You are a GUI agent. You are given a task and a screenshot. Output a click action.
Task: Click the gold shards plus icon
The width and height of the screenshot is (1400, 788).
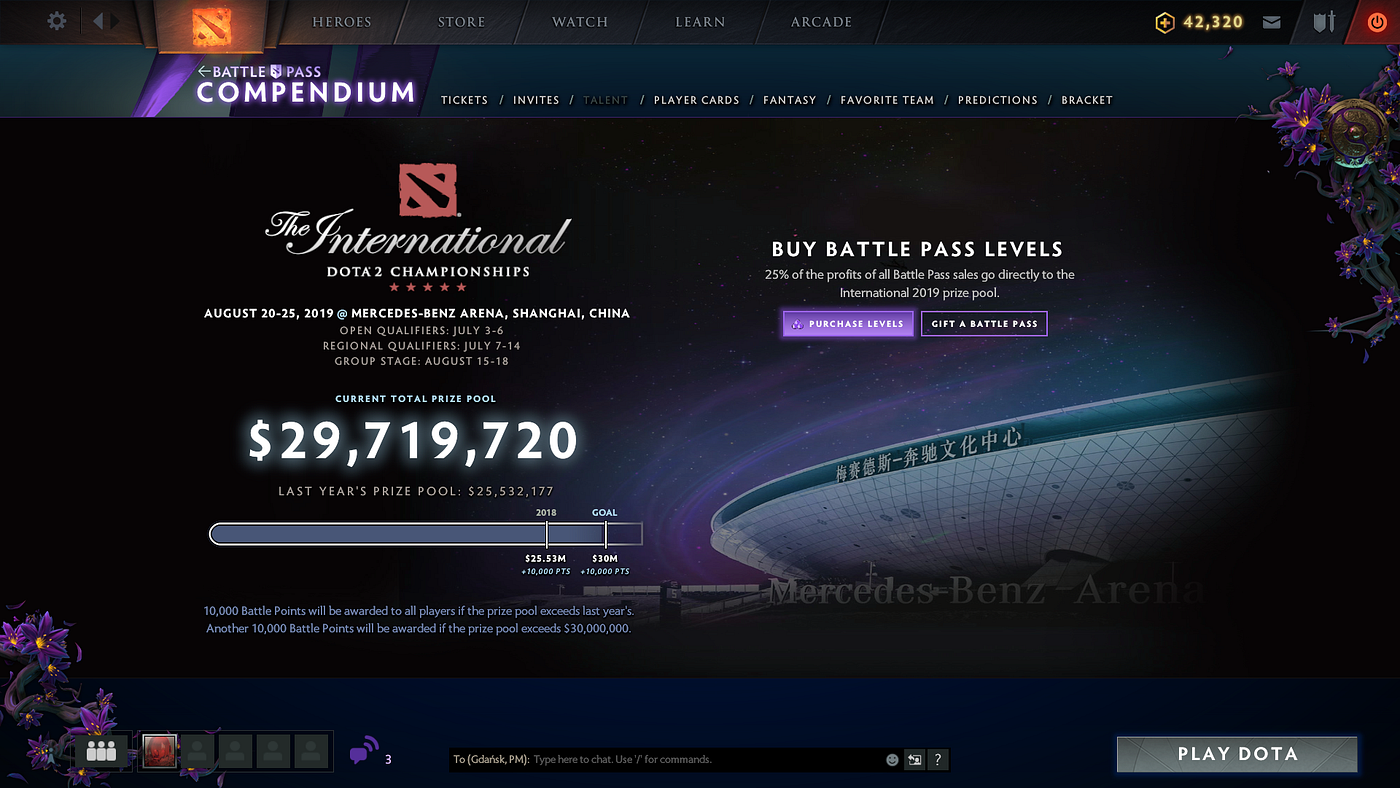pyautogui.click(x=1165, y=22)
